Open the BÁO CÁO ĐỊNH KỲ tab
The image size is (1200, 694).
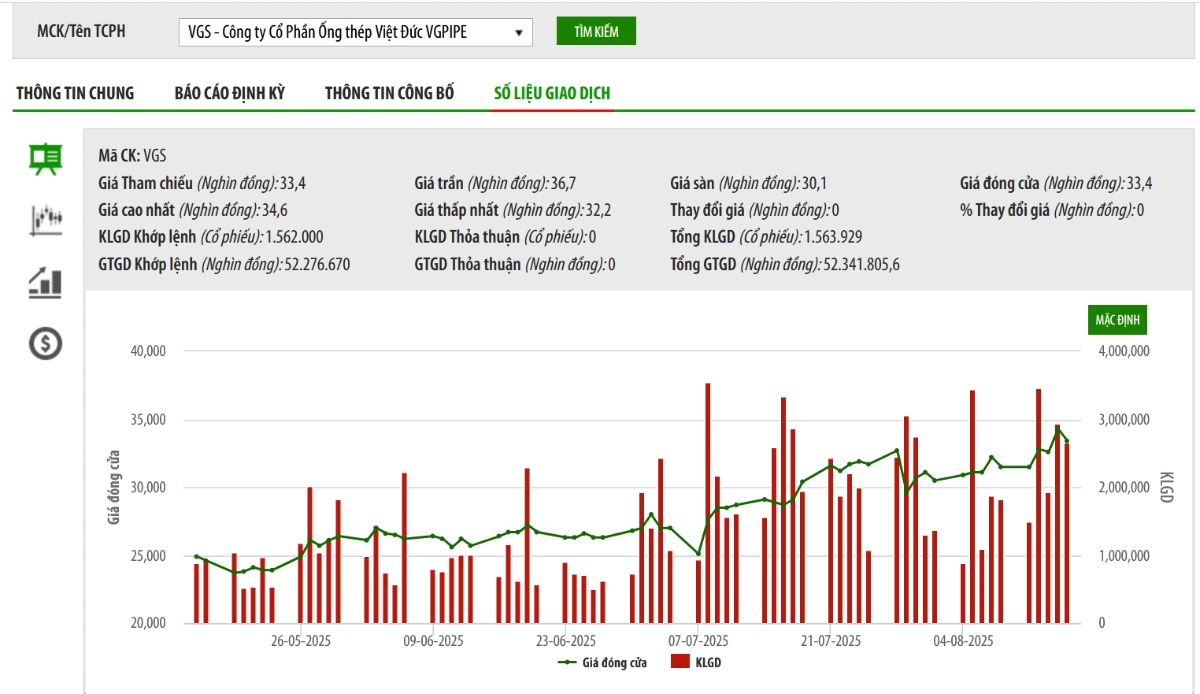(x=229, y=93)
